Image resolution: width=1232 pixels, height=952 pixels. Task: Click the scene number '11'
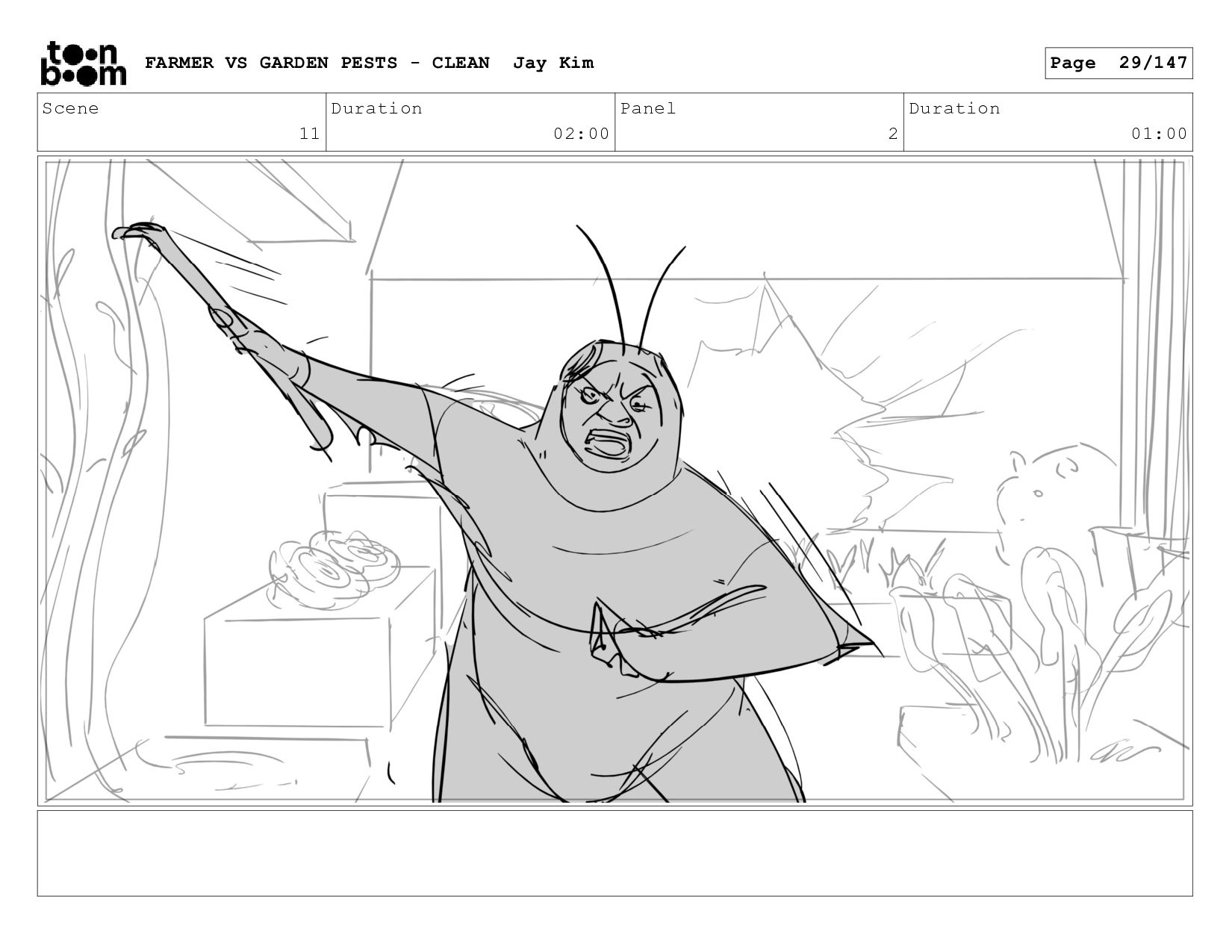(x=309, y=134)
